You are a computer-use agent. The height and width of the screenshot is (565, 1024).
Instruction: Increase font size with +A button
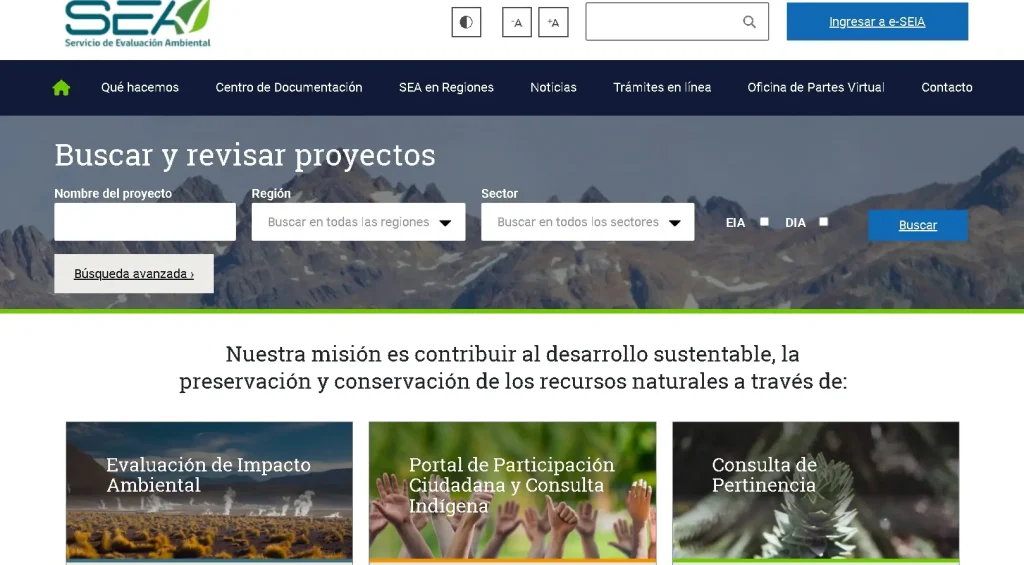[x=553, y=22]
